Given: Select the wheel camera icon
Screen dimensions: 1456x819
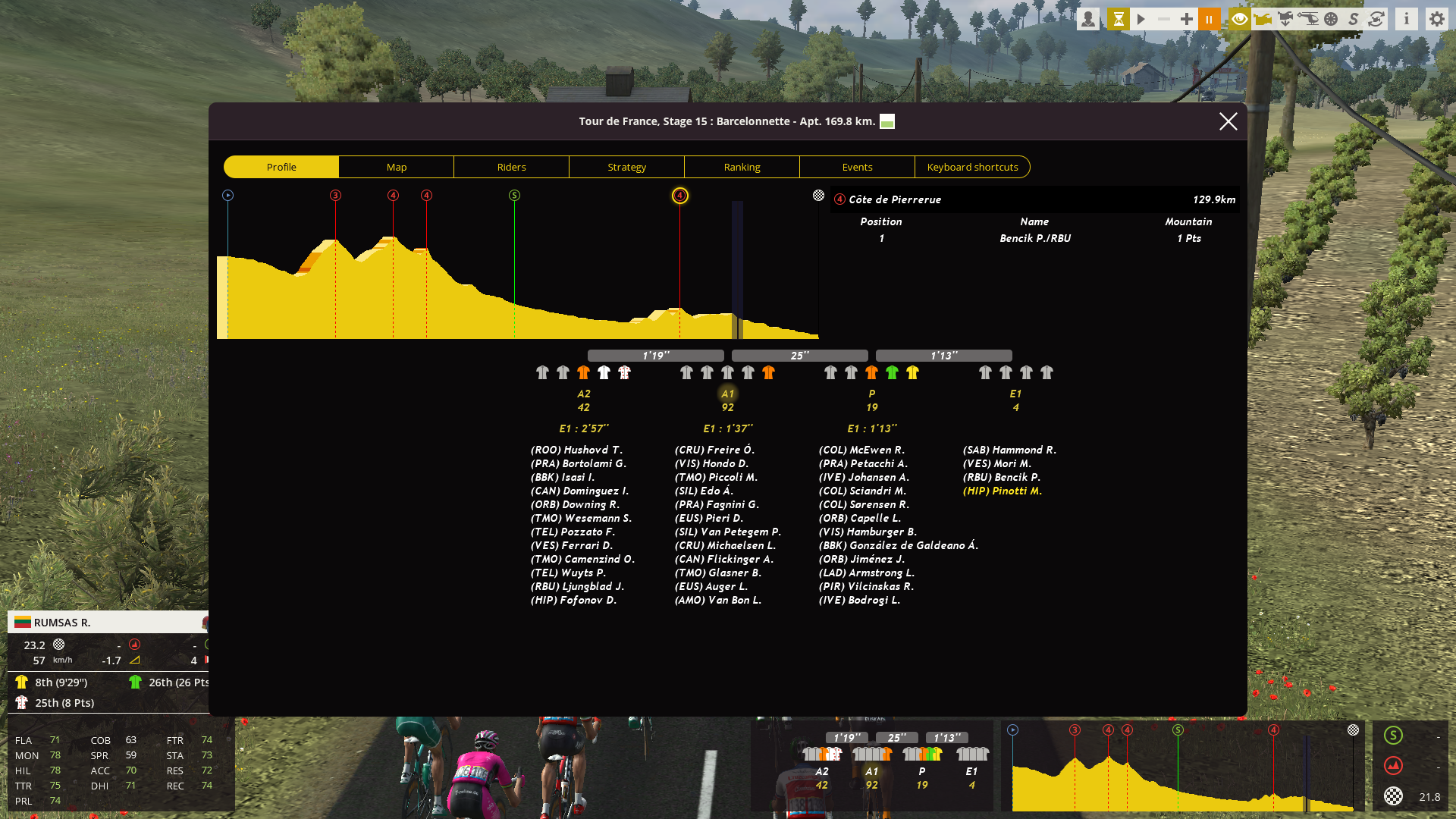Looking at the screenshot, I should coord(1331,19).
